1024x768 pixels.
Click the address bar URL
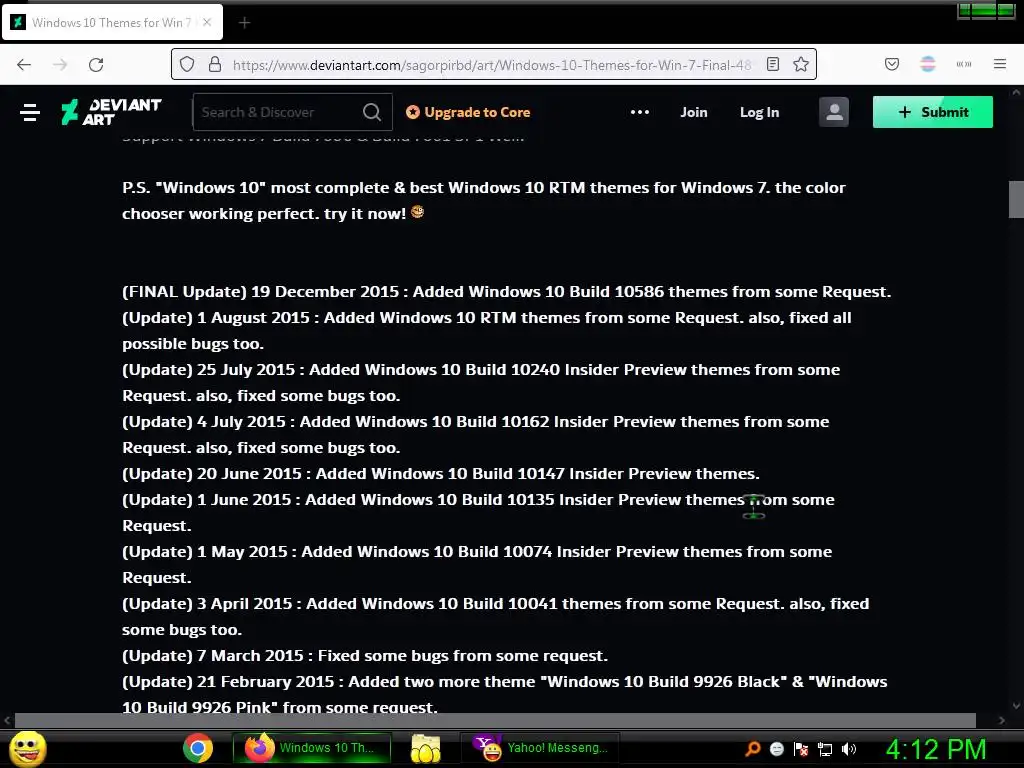[x=492, y=65]
